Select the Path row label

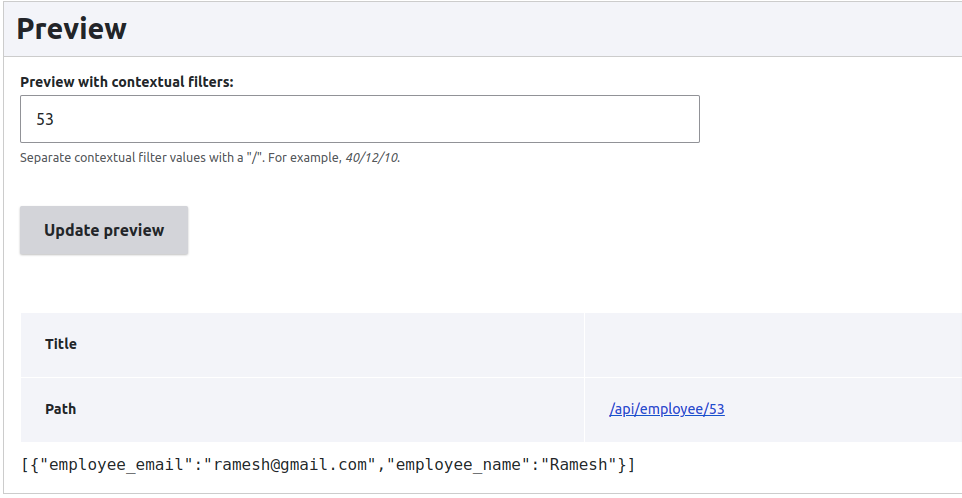61,409
